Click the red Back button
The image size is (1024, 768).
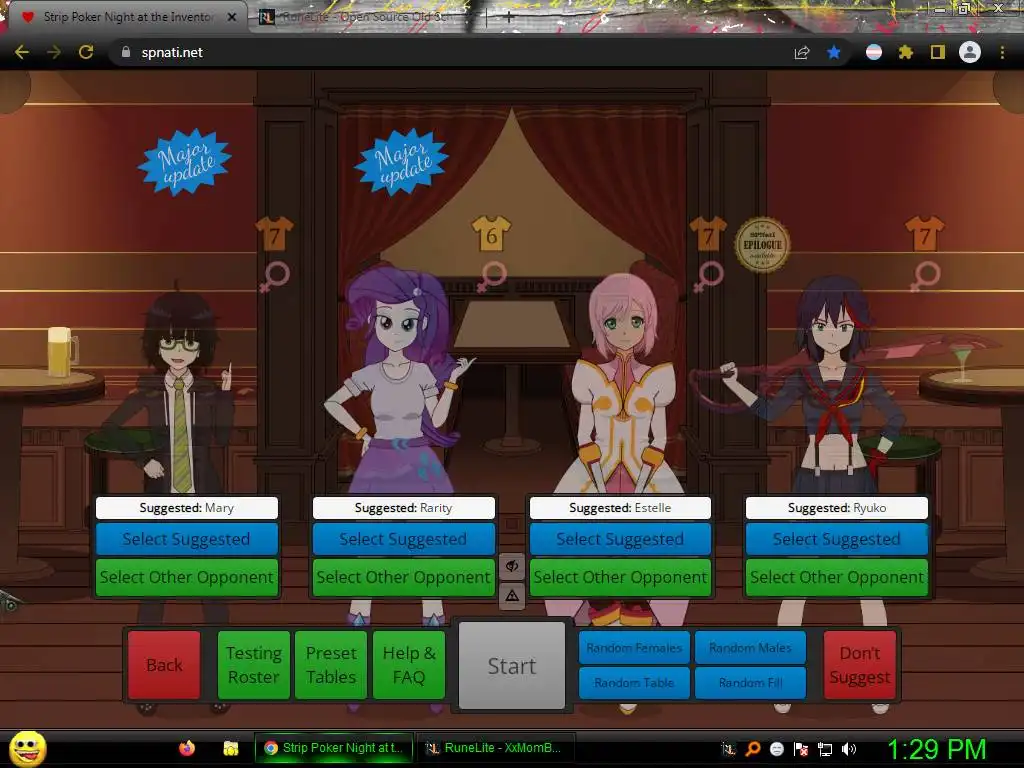164,665
